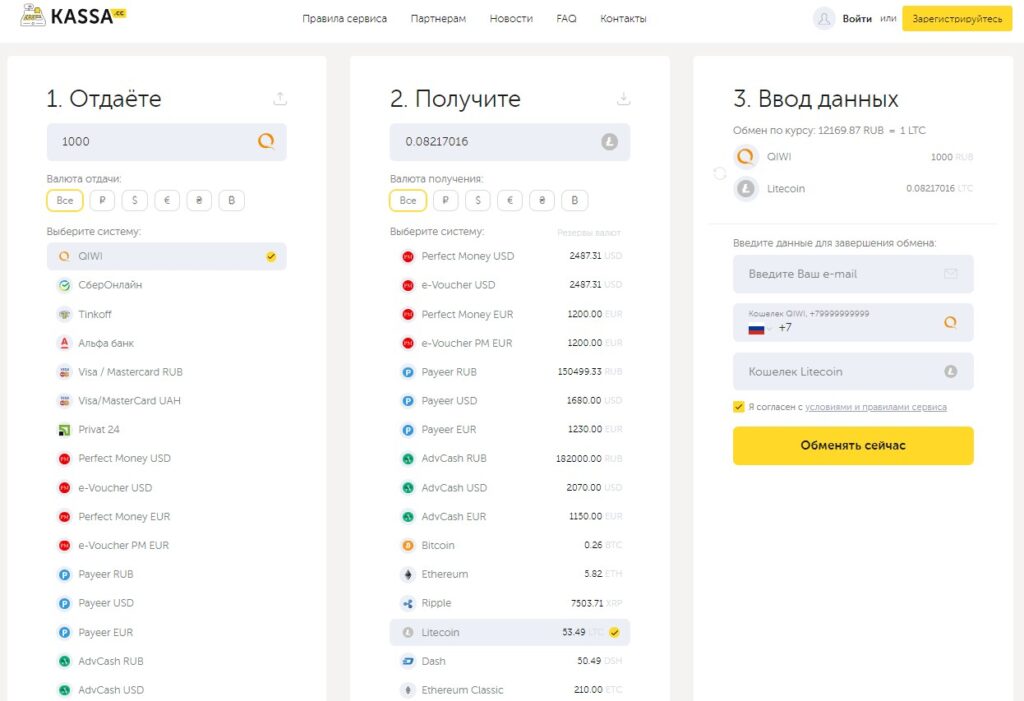
Task: Select AdvCash RUB in give list
Action: (167, 661)
